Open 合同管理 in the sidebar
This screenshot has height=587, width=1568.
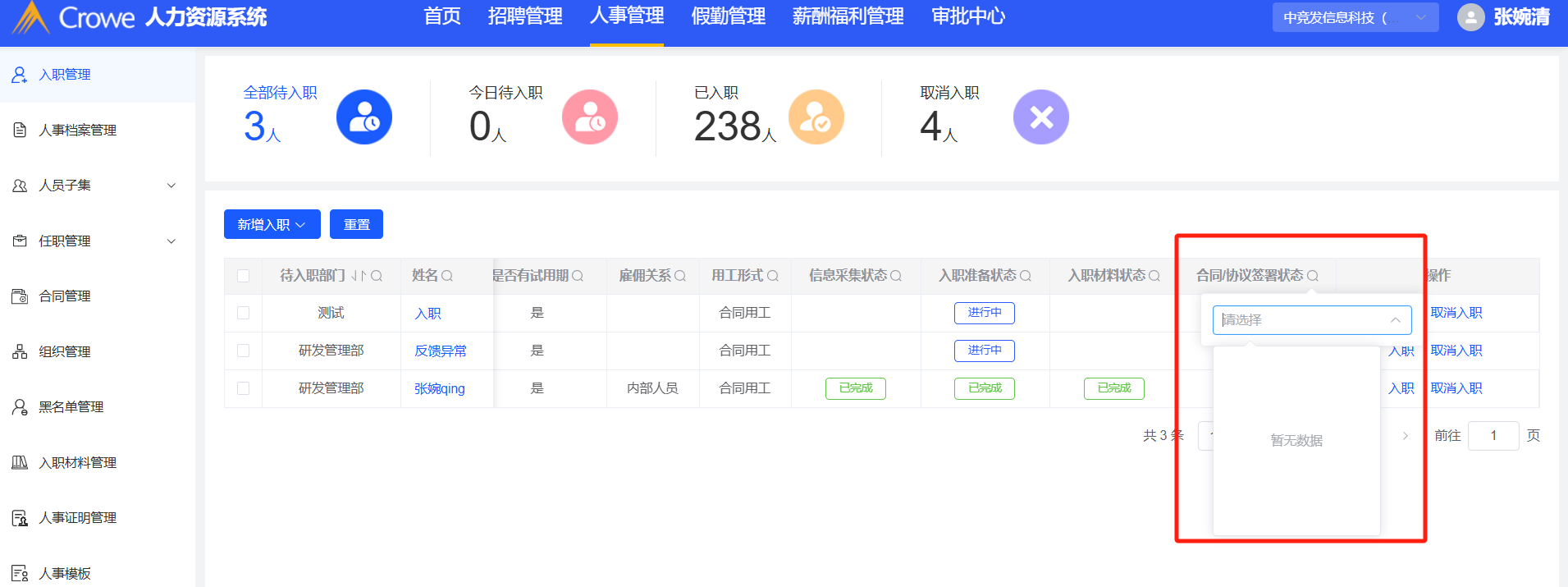click(x=65, y=296)
